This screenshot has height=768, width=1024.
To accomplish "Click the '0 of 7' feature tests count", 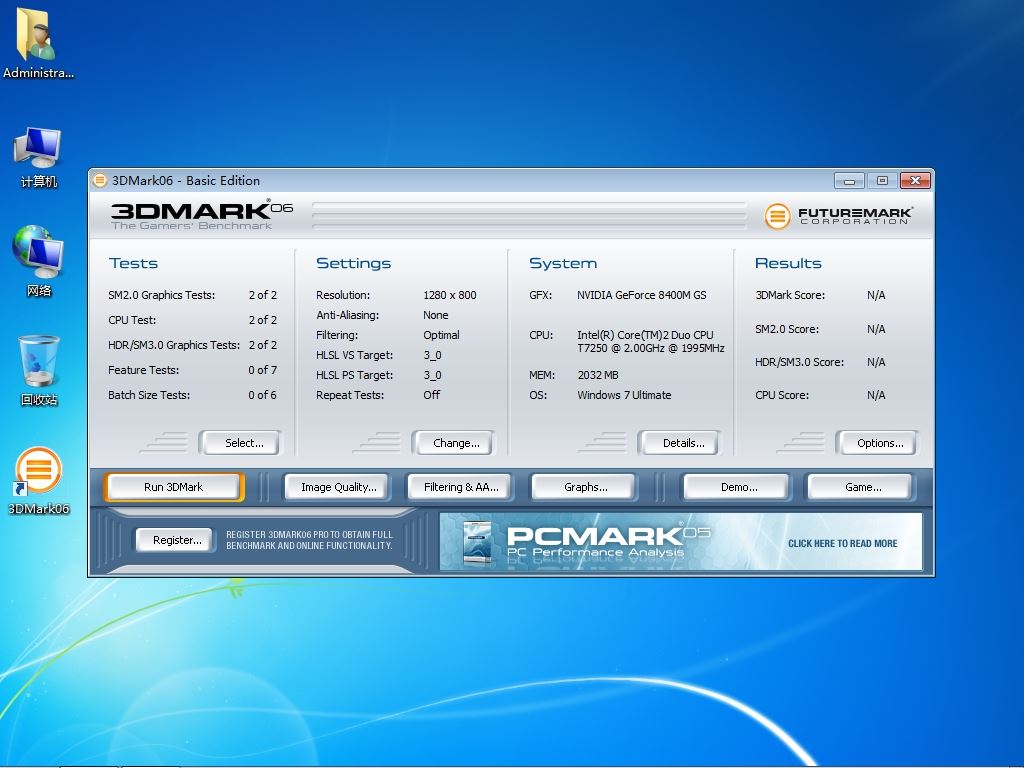I will [263, 370].
